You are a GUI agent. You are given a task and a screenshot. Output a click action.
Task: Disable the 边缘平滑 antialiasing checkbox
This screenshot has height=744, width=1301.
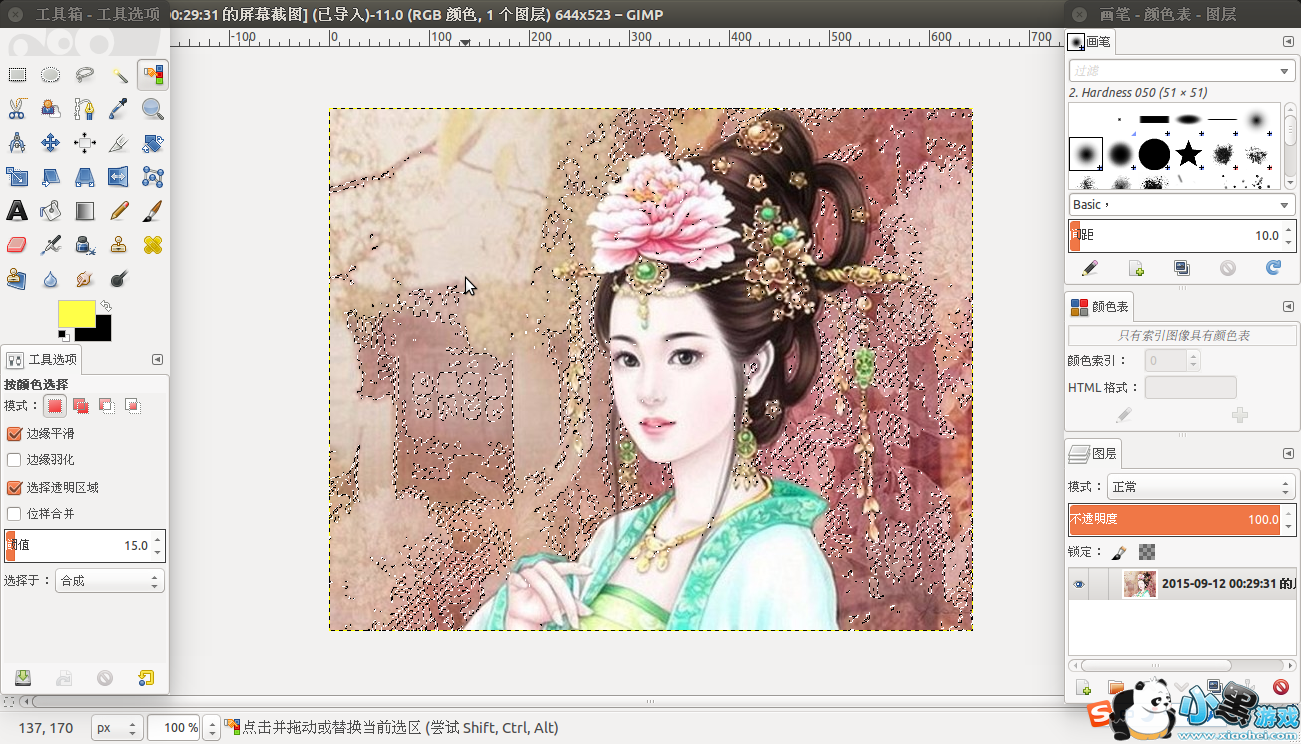(14, 434)
